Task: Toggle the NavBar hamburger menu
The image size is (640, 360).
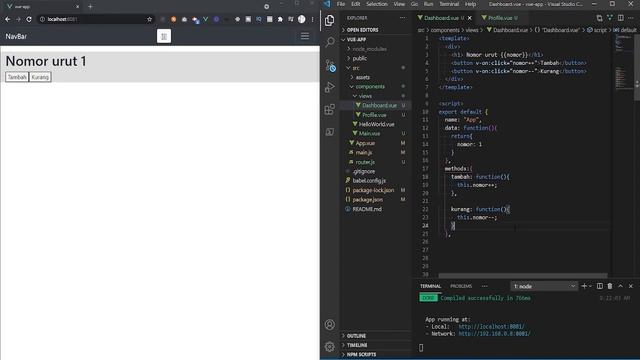Action: tap(305, 36)
